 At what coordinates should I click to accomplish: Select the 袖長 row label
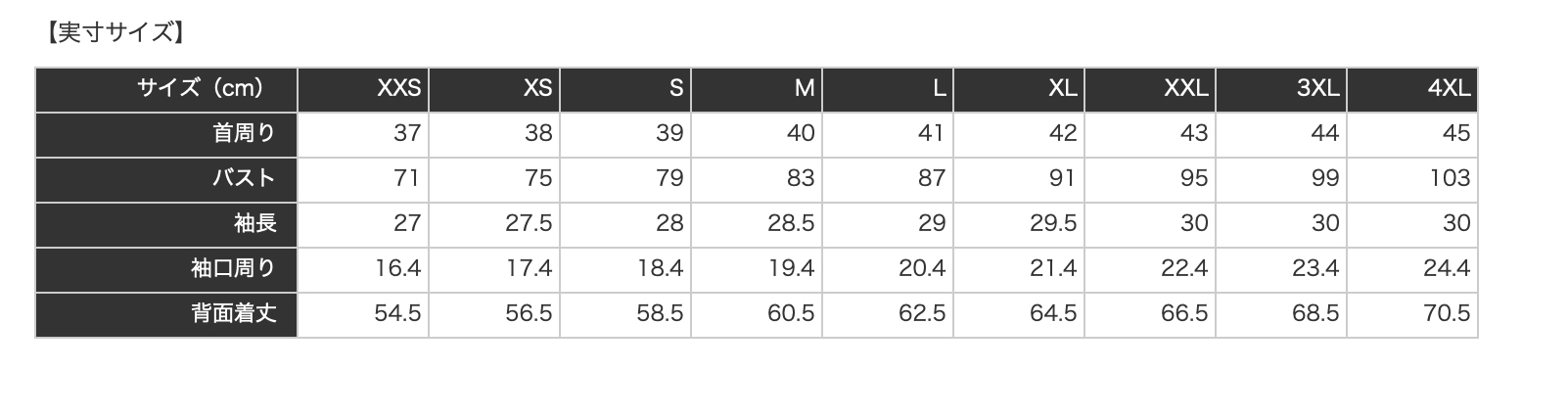coord(254,224)
